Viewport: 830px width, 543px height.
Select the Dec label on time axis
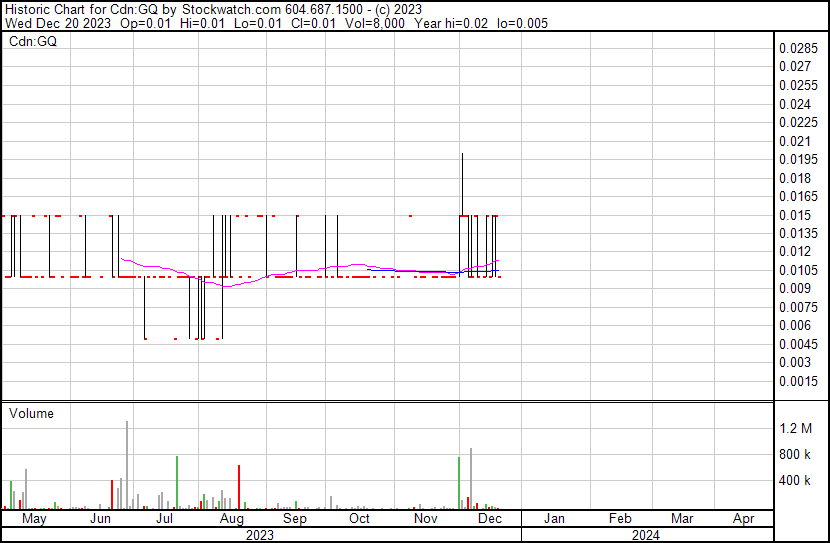(490, 519)
